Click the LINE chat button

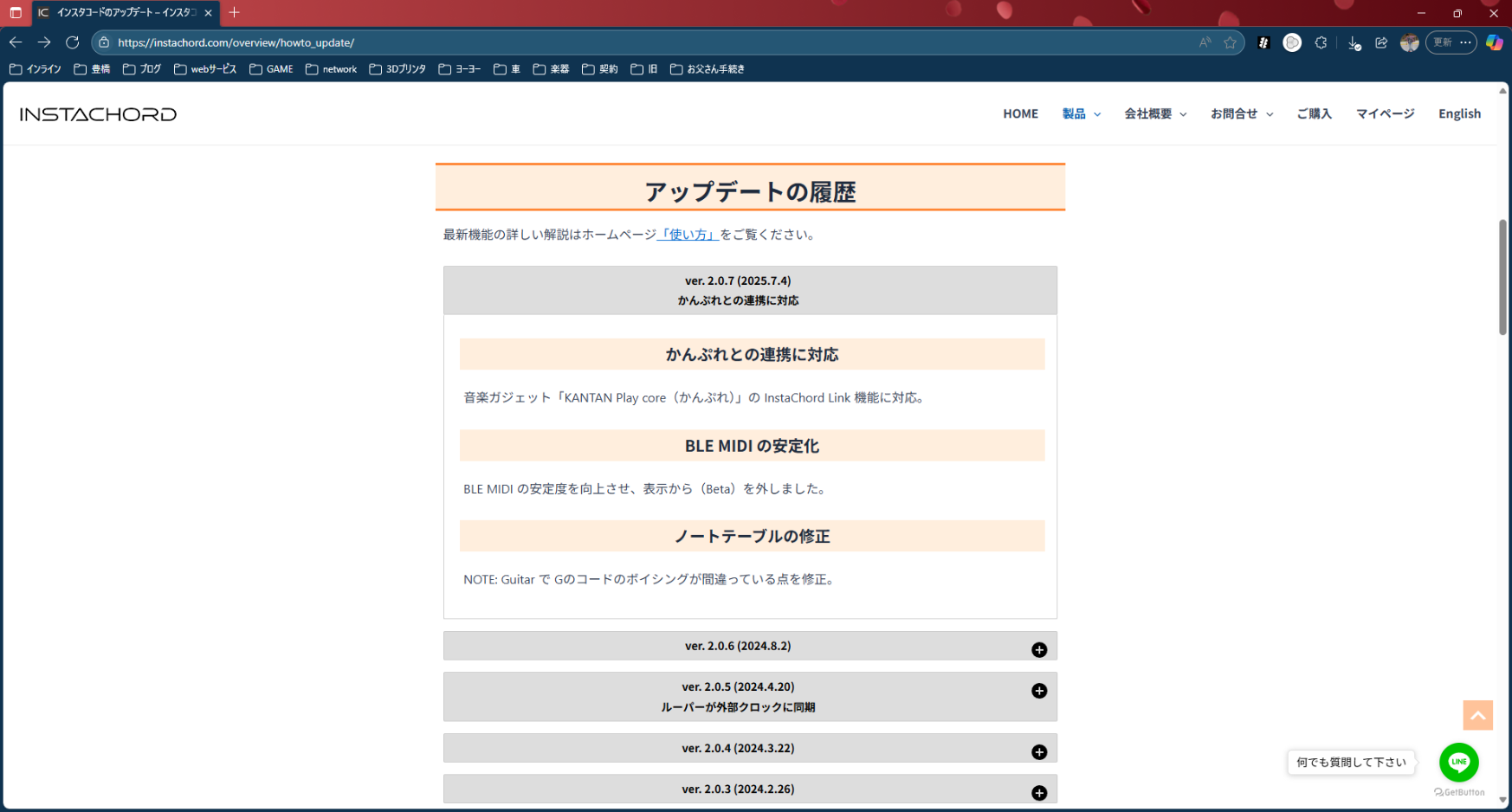tap(1459, 763)
